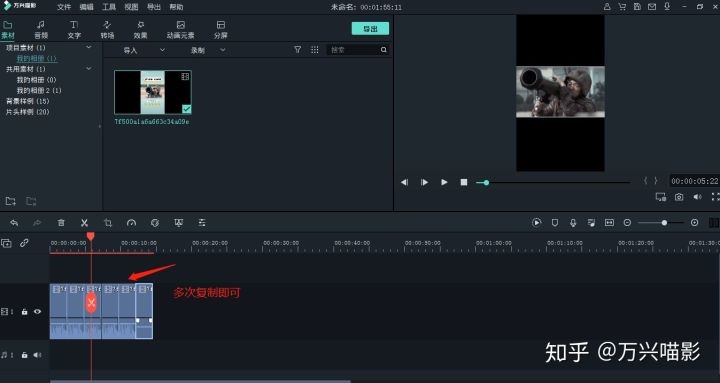720x383 pixels.
Task: Open the color correction tool
Action: click(155, 223)
